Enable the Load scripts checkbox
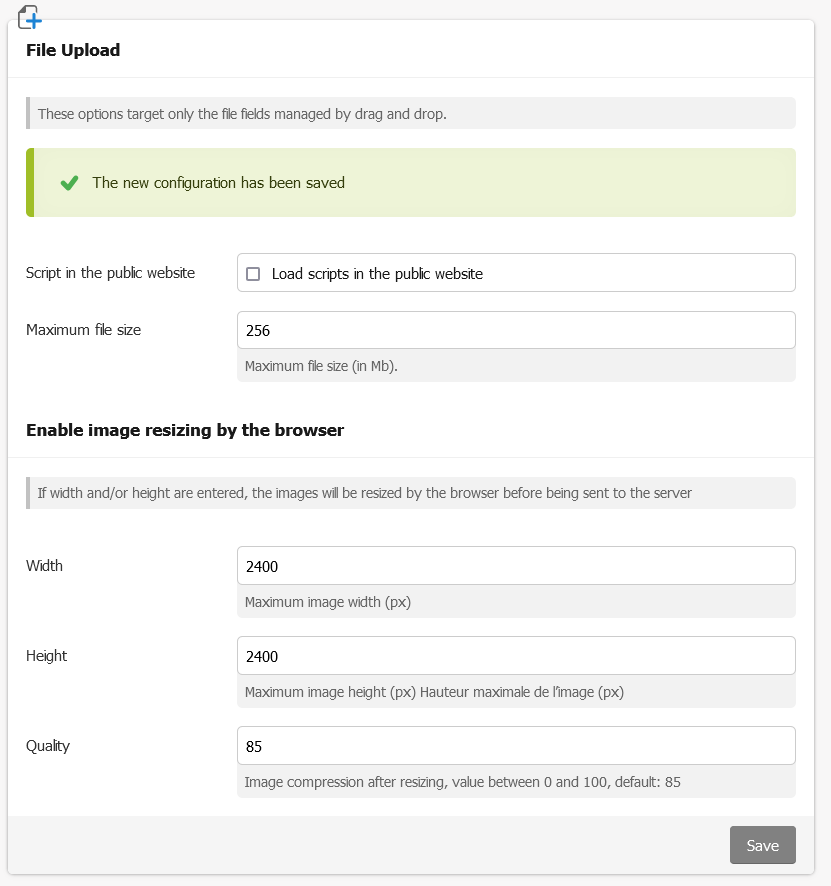The width and height of the screenshot is (831, 886). (253, 274)
